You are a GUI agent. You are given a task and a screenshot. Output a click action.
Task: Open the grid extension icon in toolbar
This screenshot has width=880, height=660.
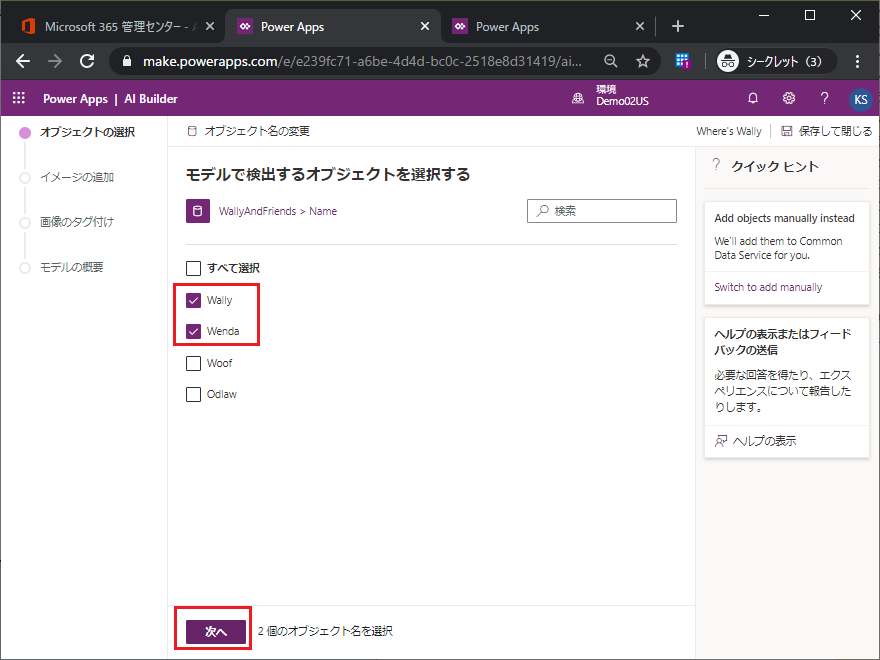[682, 61]
